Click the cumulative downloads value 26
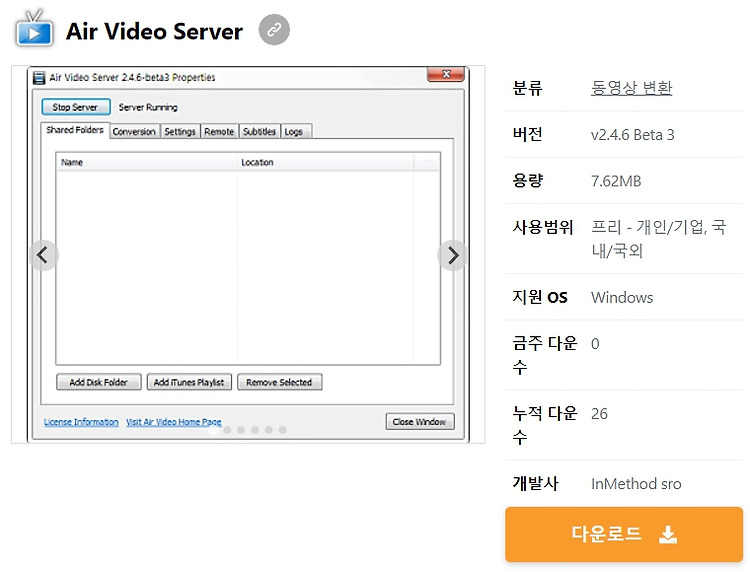This screenshot has height=572, width=750. coord(599,414)
